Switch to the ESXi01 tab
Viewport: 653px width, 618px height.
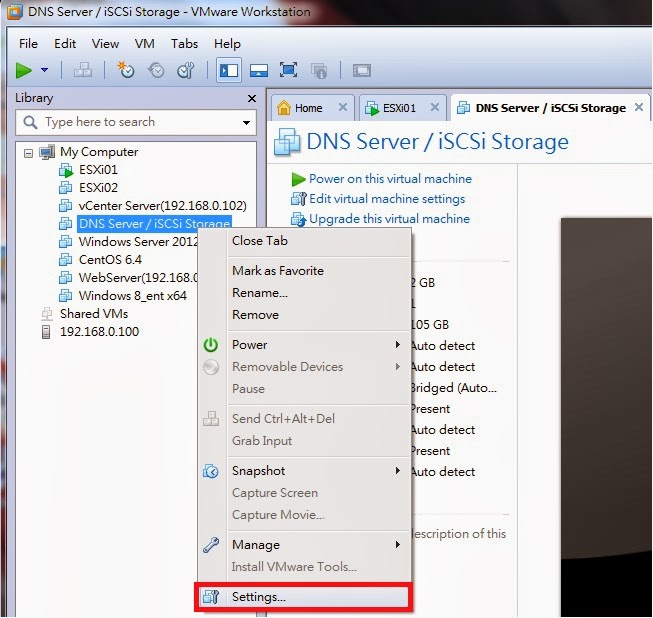click(399, 108)
